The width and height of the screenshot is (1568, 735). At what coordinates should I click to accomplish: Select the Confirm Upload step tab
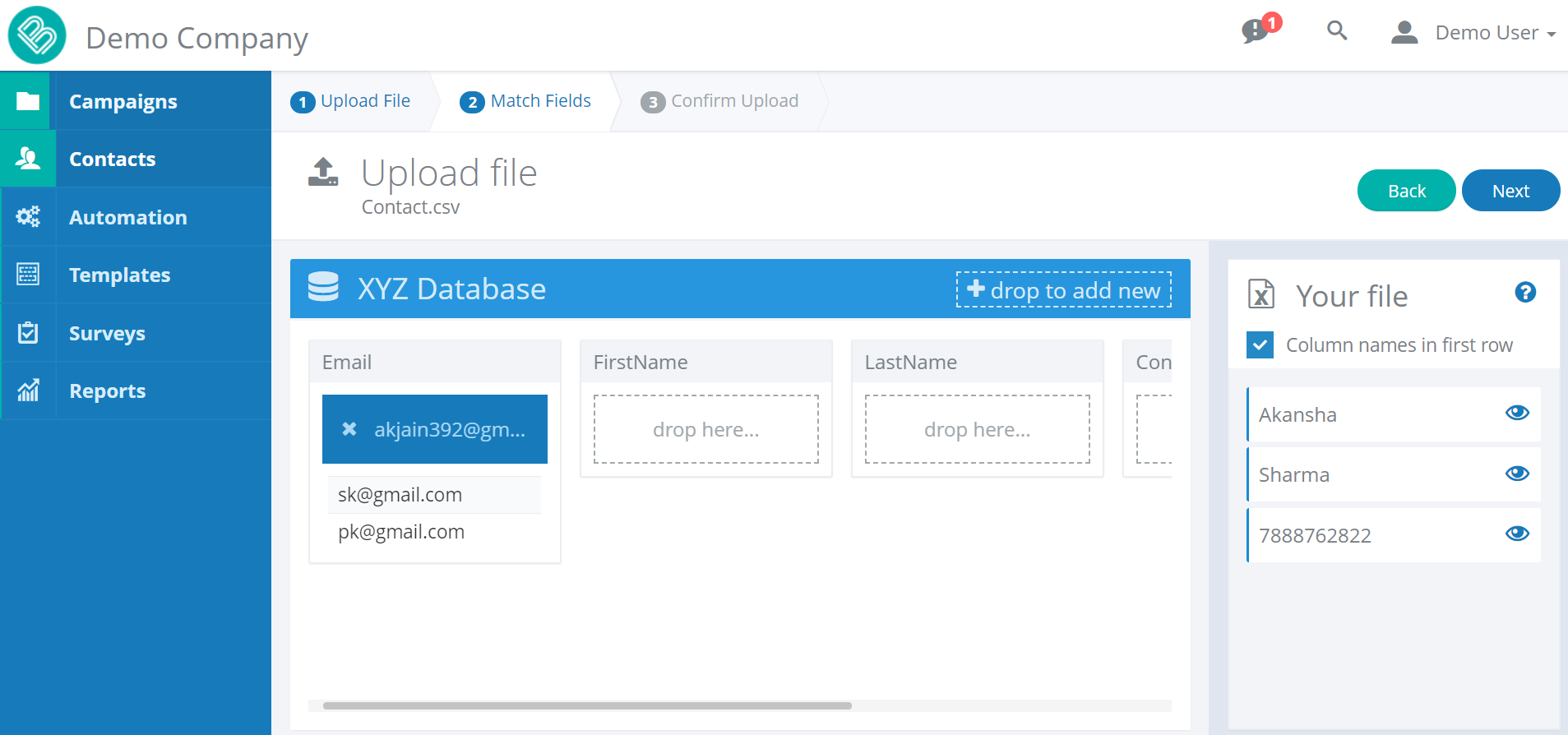720,101
